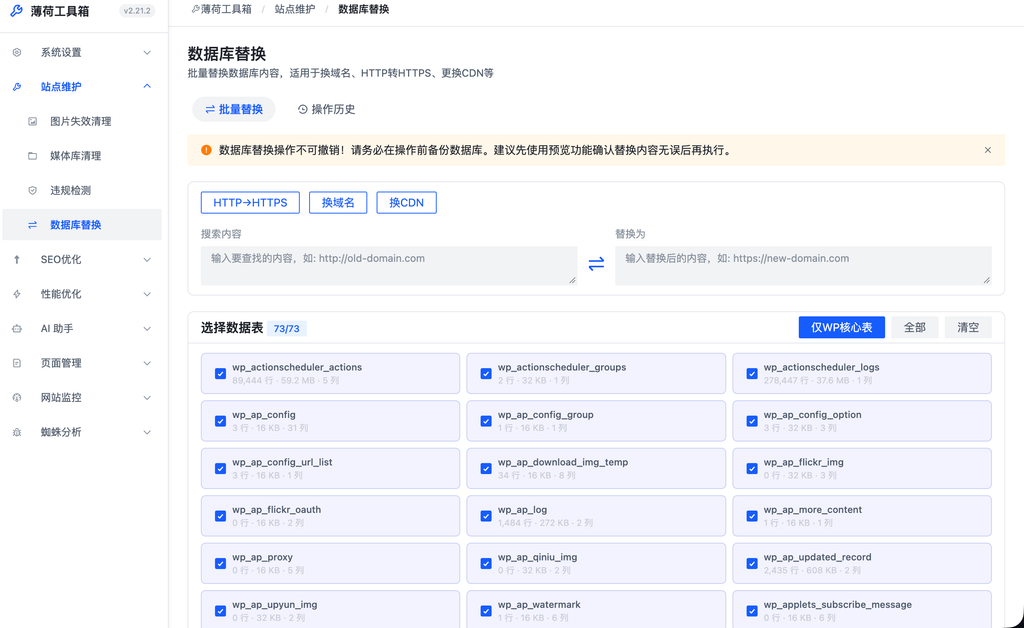This screenshot has height=628, width=1024.
Task: Switch to the 批量替换 tab
Action: coord(234,110)
